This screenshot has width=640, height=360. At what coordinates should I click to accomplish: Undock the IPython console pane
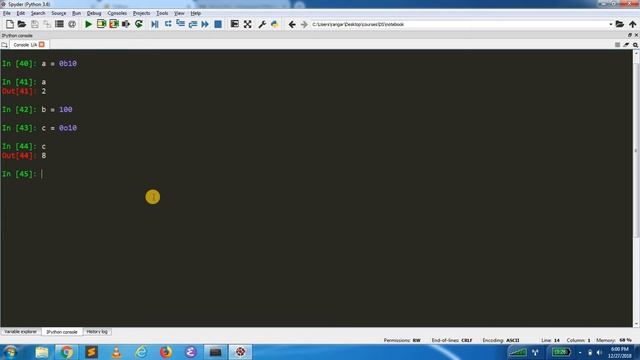(629, 36)
